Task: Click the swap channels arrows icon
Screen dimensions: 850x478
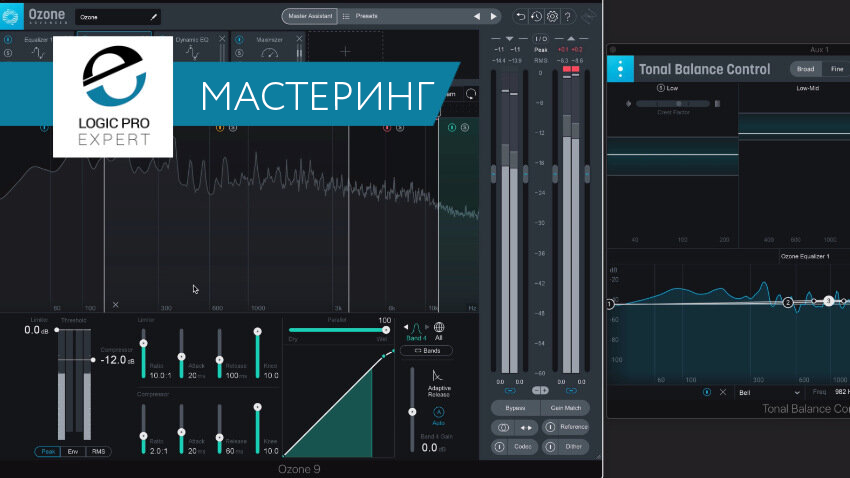Action: (x=526, y=428)
